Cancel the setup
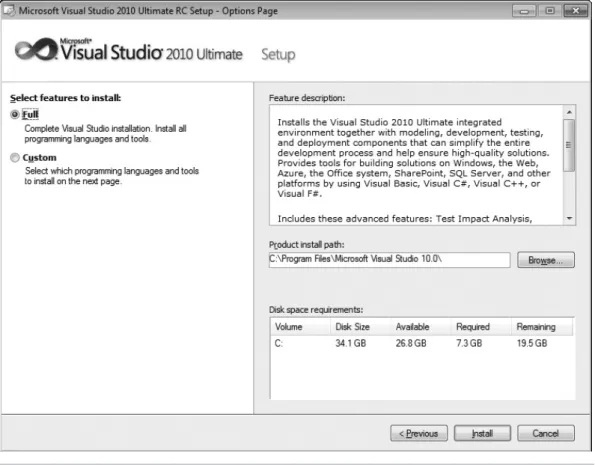Viewport: 595px width, 465px height. click(546, 433)
